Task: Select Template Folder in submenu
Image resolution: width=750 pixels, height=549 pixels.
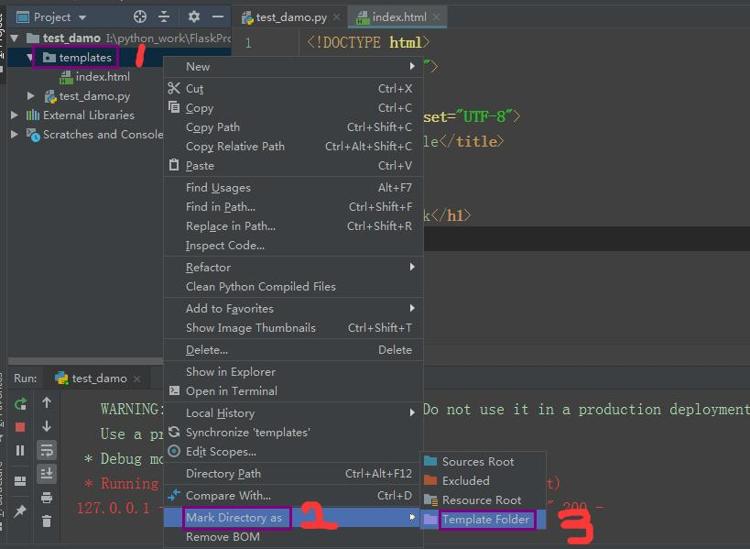Action: (485, 519)
